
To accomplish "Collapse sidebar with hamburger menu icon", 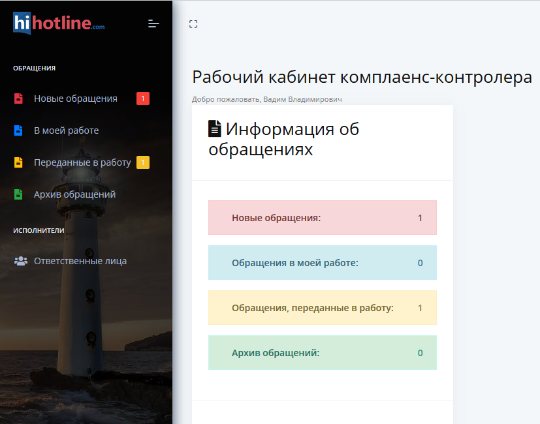I will coord(153,24).
